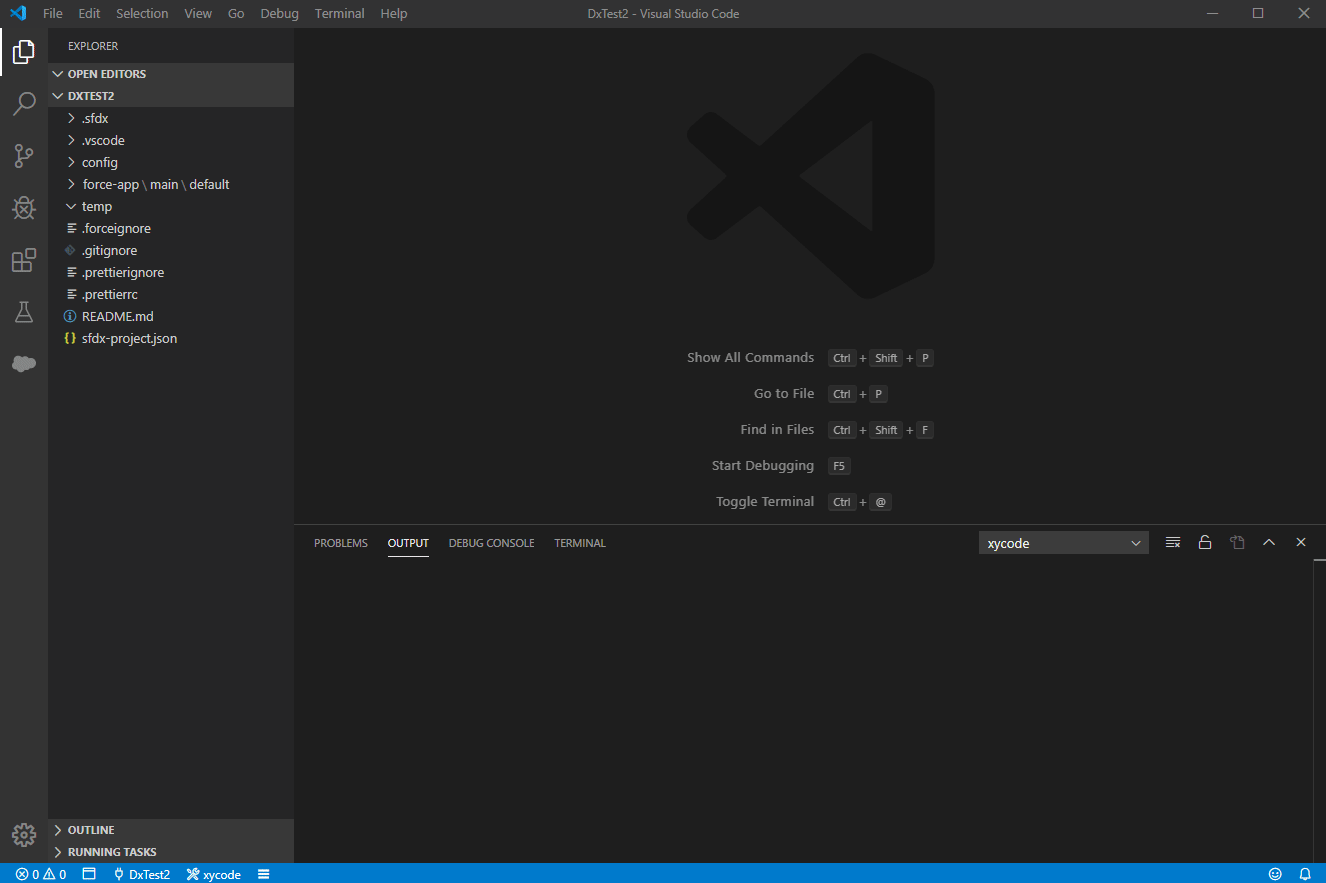This screenshot has width=1326, height=883.
Task: Open the .prettierrc file
Action: (171, 294)
